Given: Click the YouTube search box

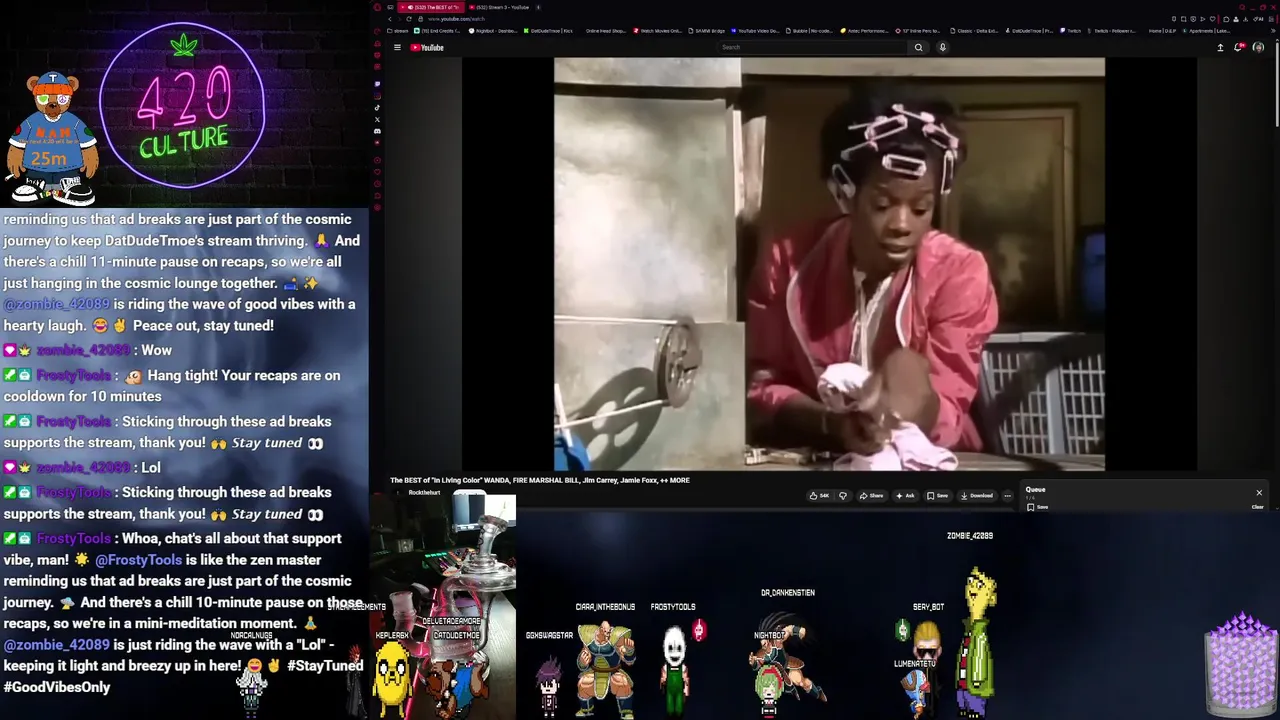Looking at the screenshot, I should click(x=811, y=47).
